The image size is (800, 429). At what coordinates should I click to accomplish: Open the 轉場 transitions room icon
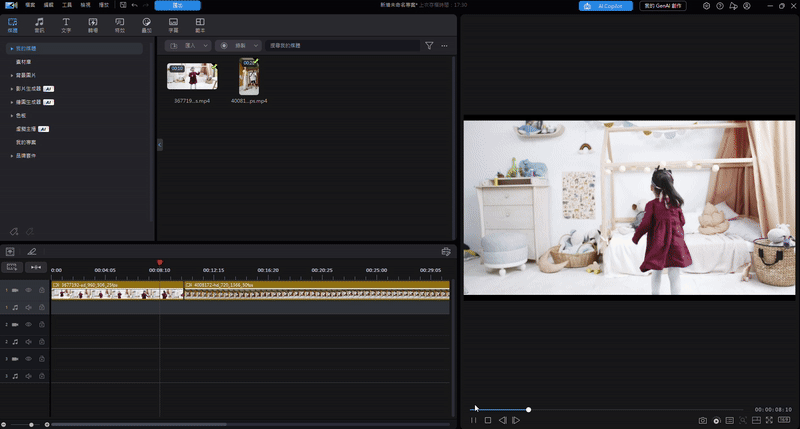pyautogui.click(x=93, y=23)
